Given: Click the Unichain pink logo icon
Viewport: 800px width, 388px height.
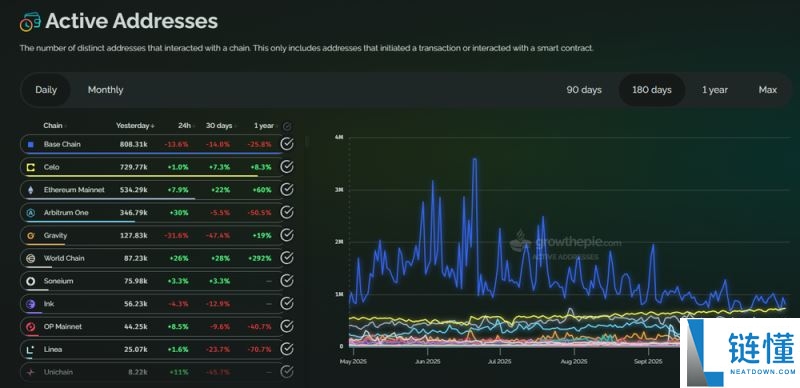Looking at the screenshot, I should (31, 372).
